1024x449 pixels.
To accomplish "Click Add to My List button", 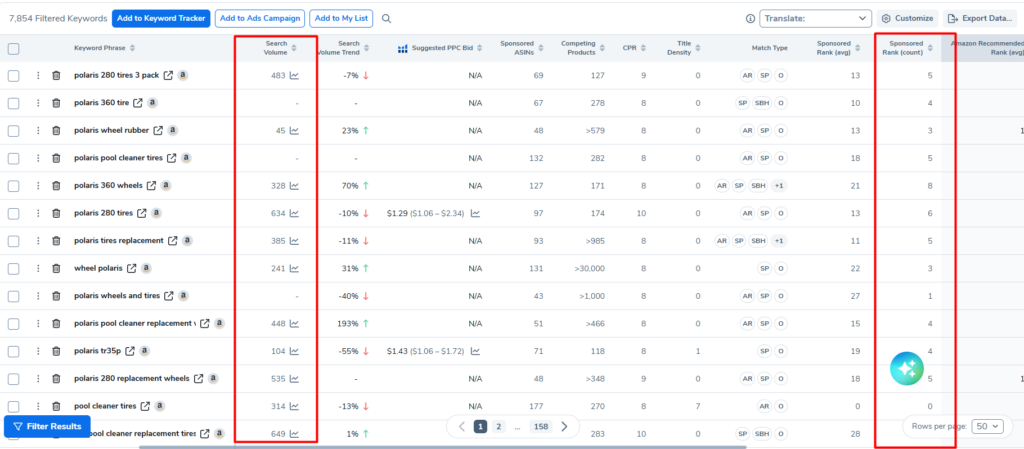I will [x=341, y=18].
